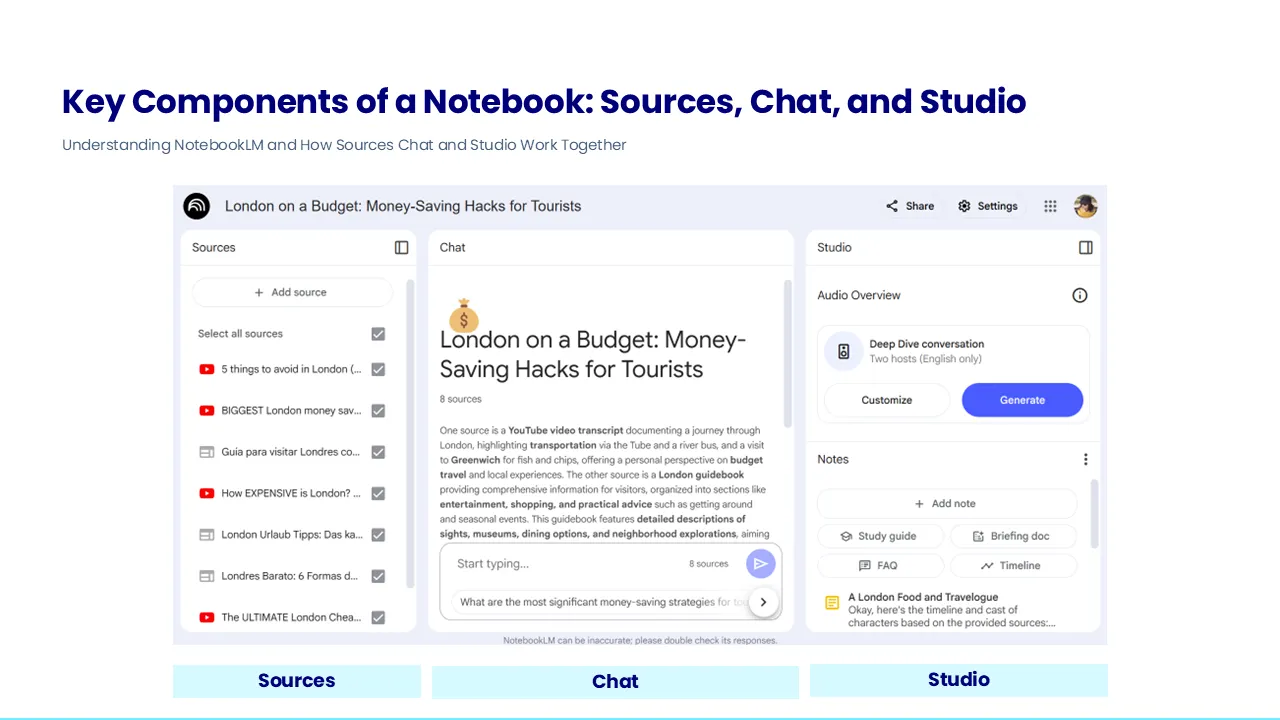1280x720 pixels.
Task: Click the Share text label
Action: point(920,206)
